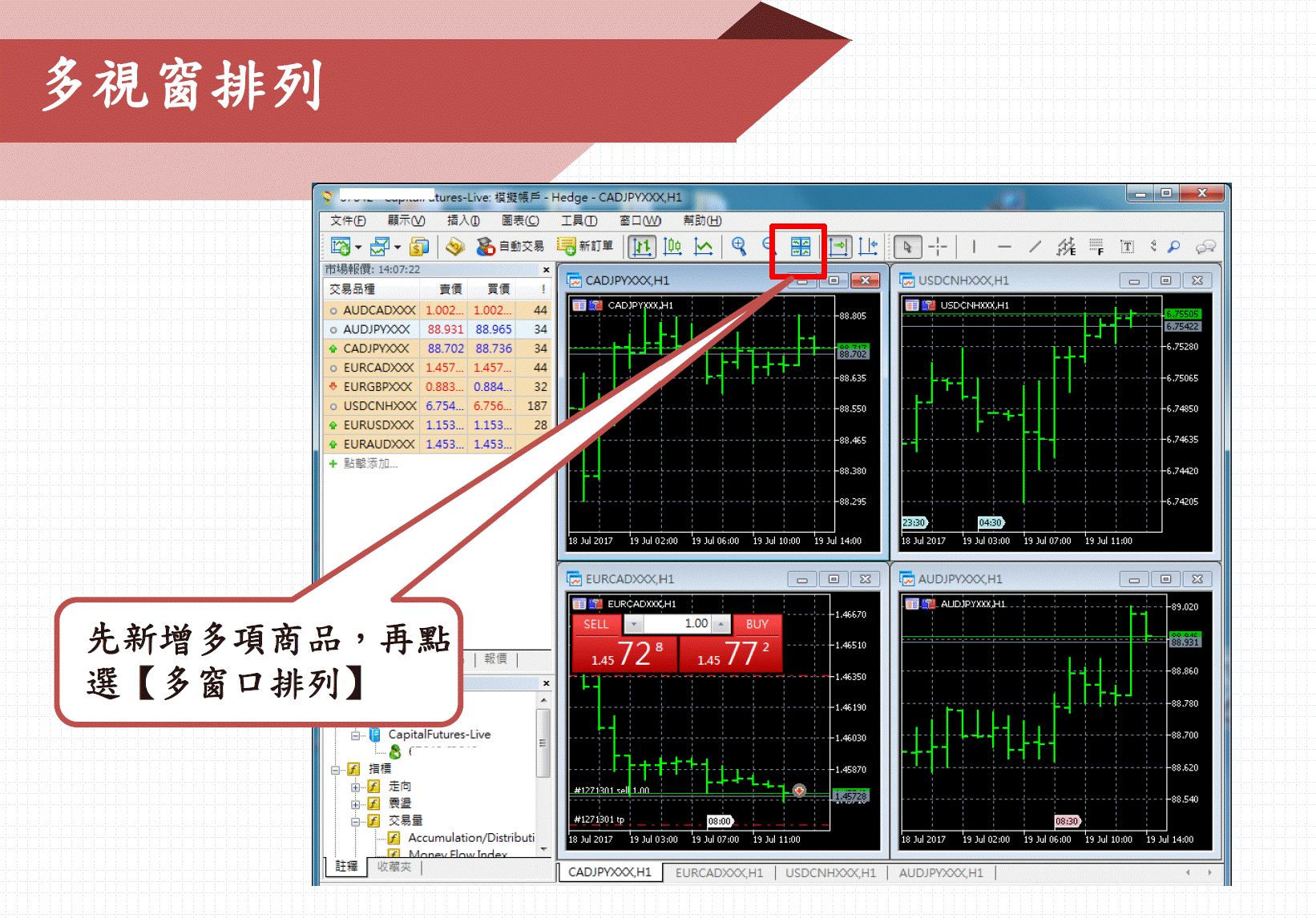Collapse the 交易量 volumes node
1316x918 pixels.
(355, 821)
